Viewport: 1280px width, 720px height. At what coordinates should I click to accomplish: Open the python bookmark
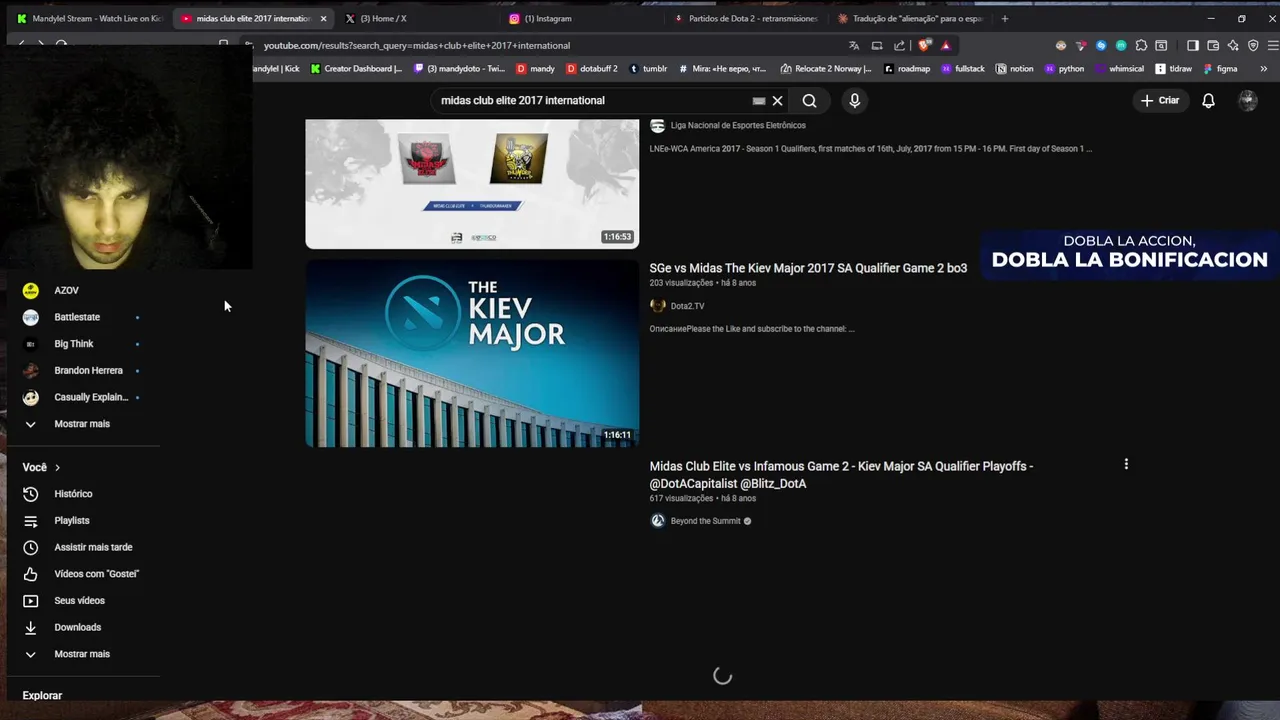click(x=1064, y=69)
